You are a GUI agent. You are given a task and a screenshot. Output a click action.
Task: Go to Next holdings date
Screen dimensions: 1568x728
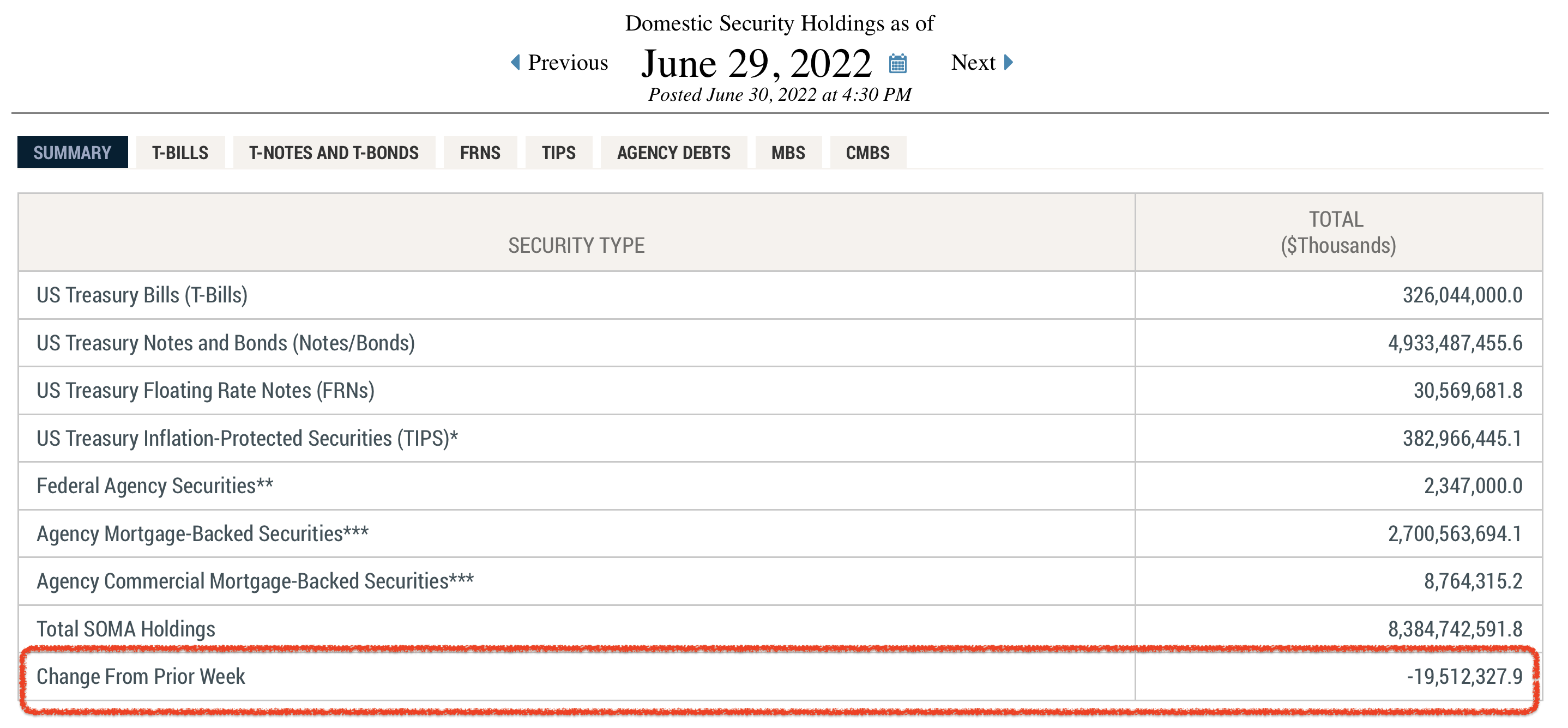[x=973, y=63]
